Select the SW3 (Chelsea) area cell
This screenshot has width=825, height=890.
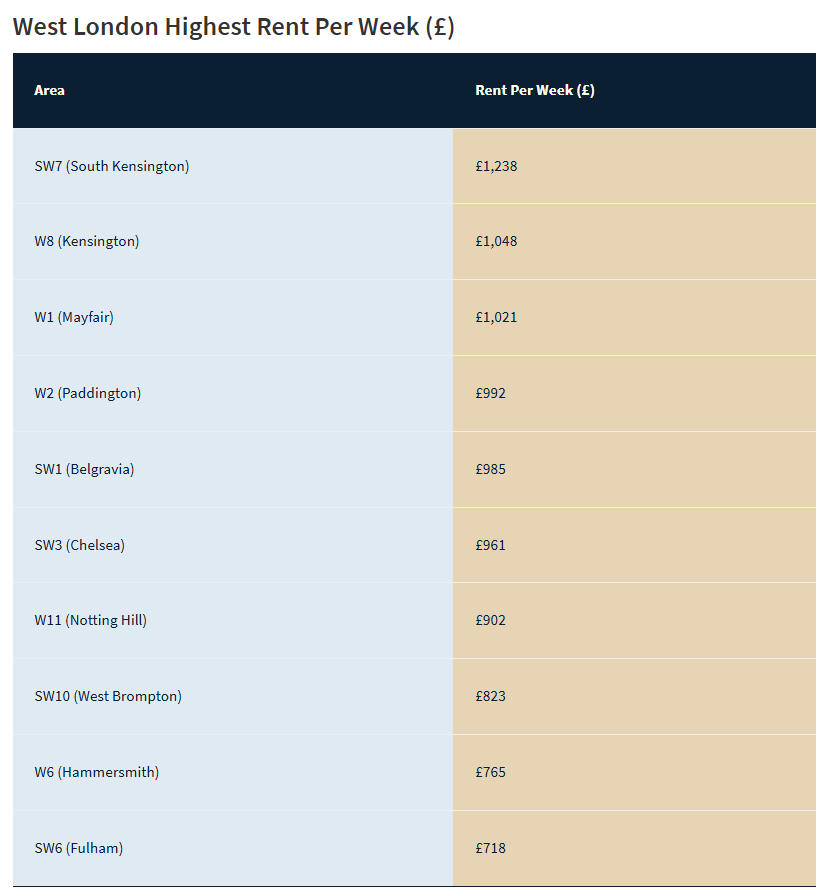click(233, 545)
